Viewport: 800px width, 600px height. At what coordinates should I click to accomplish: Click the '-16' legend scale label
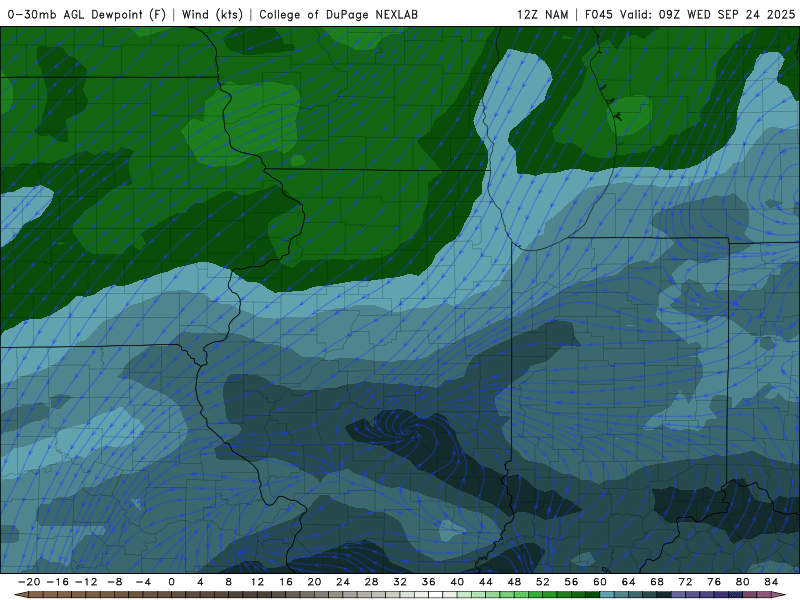57,582
